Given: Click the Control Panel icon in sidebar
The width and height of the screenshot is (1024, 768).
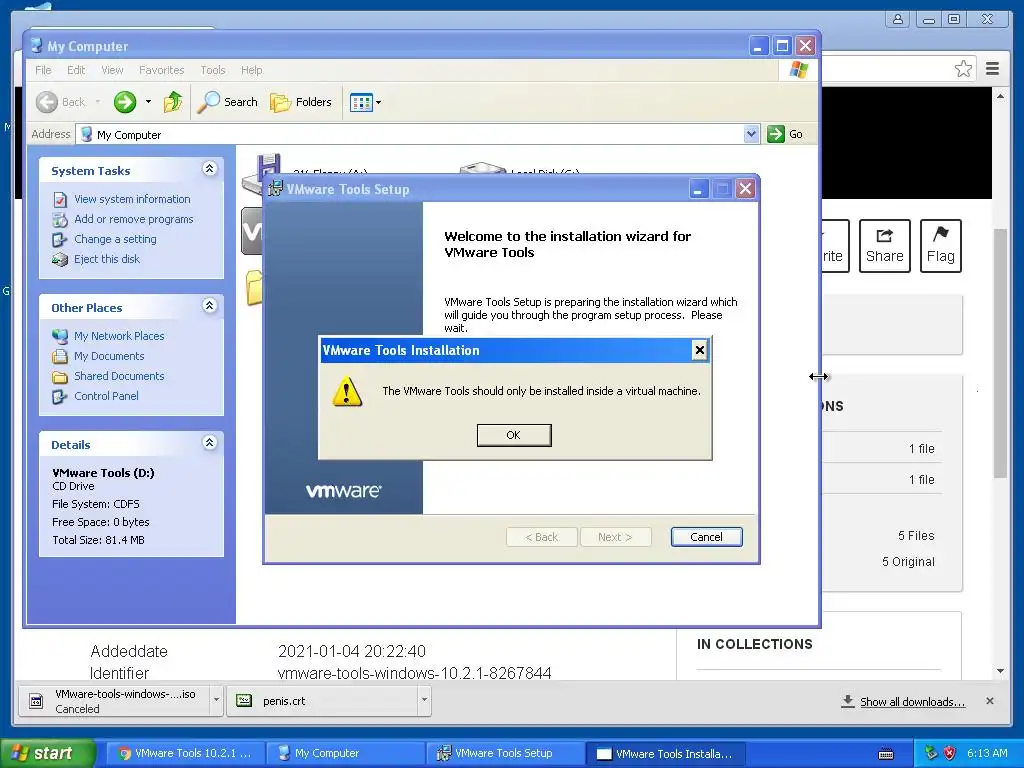Looking at the screenshot, I should 60,396.
